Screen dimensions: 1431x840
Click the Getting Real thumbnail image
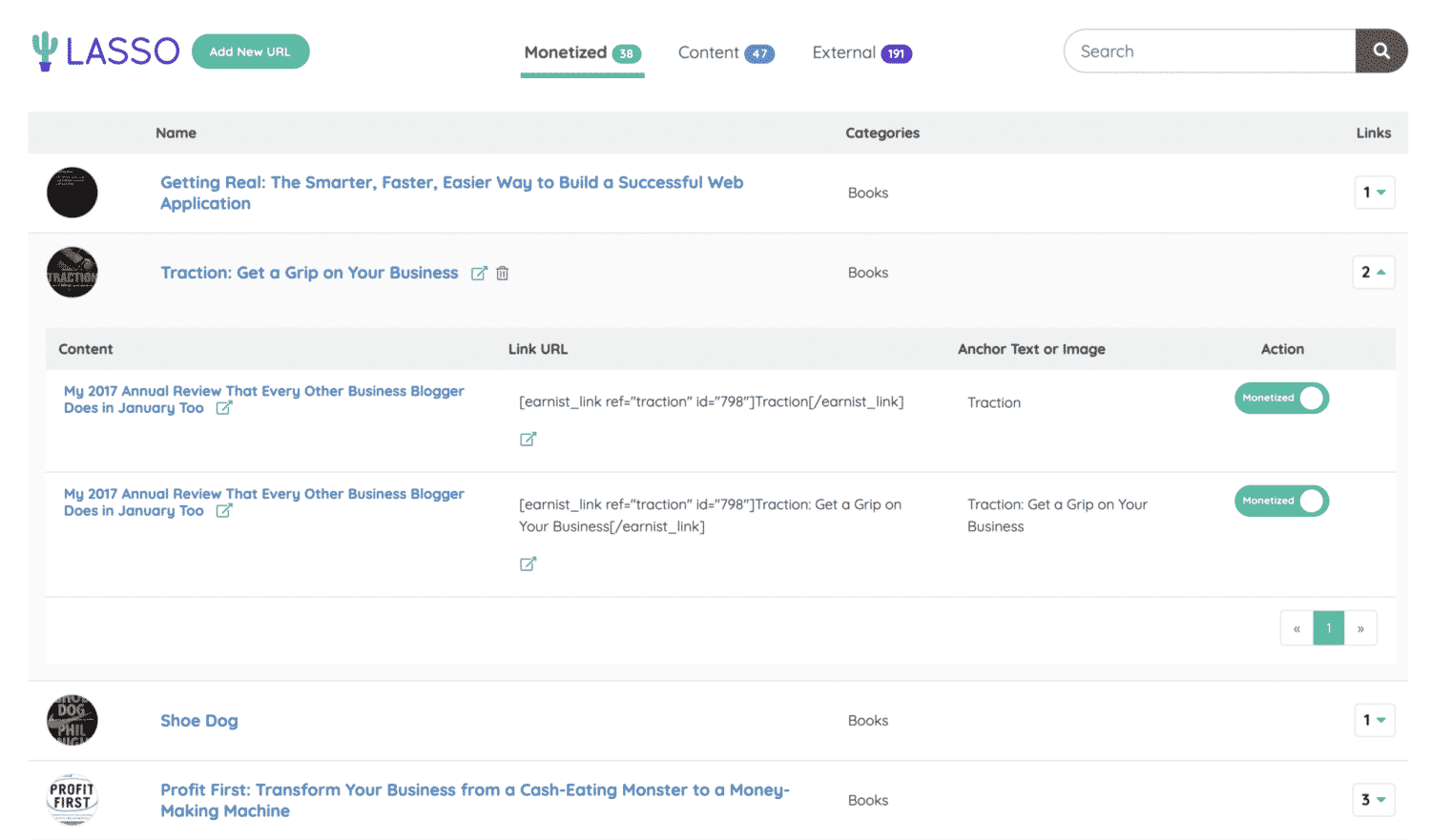point(73,193)
